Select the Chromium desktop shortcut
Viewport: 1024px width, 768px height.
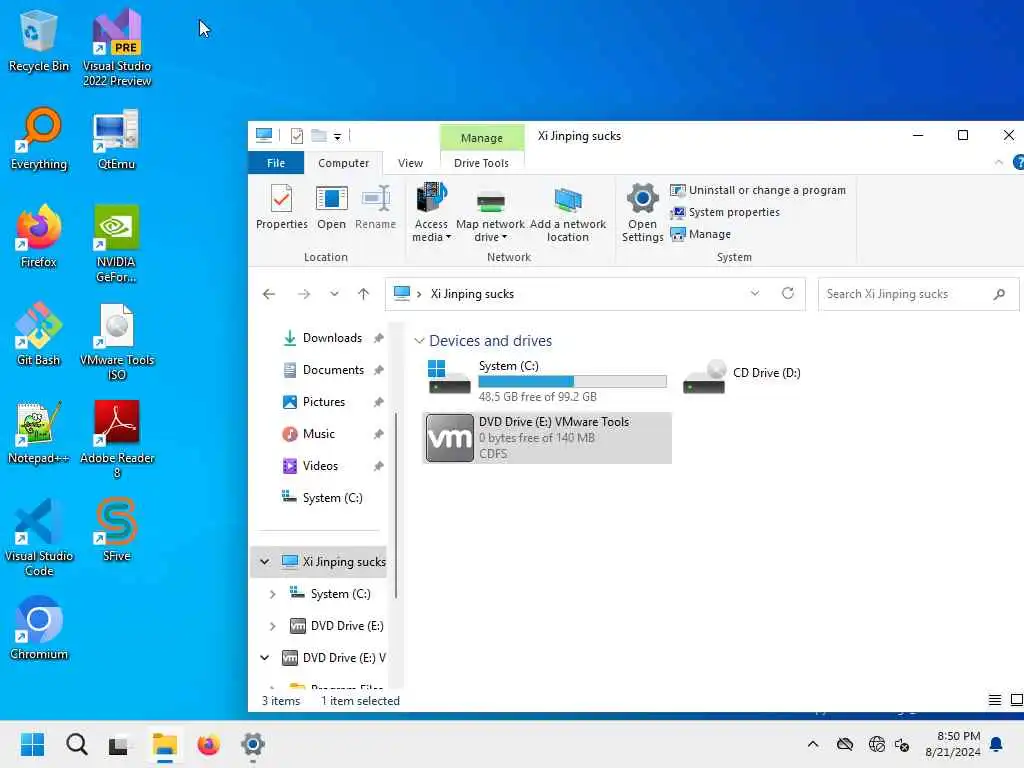pos(39,628)
